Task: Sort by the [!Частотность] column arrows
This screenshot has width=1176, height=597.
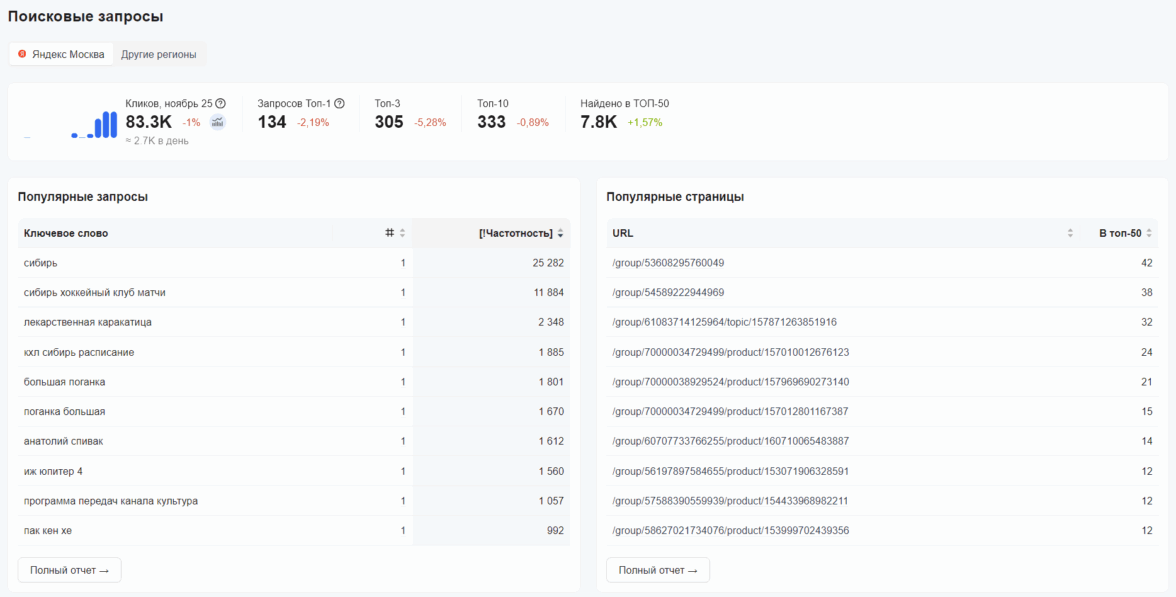Action: click(x=560, y=233)
